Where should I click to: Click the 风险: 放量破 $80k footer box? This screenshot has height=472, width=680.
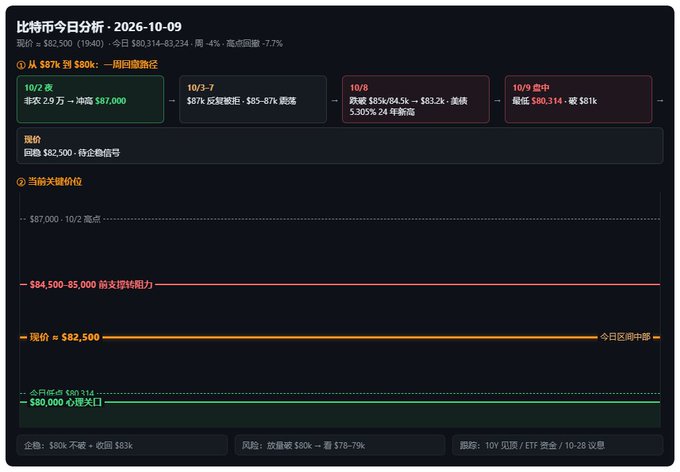(340, 445)
